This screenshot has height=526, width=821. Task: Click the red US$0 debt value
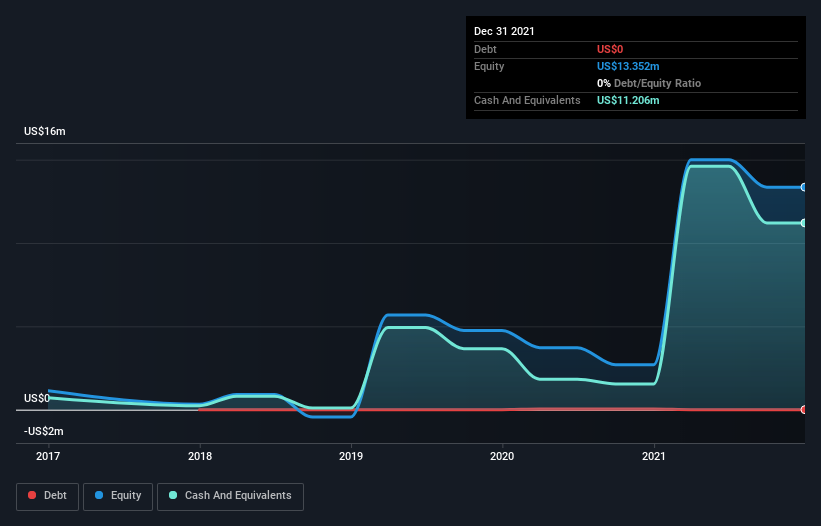tap(610, 49)
